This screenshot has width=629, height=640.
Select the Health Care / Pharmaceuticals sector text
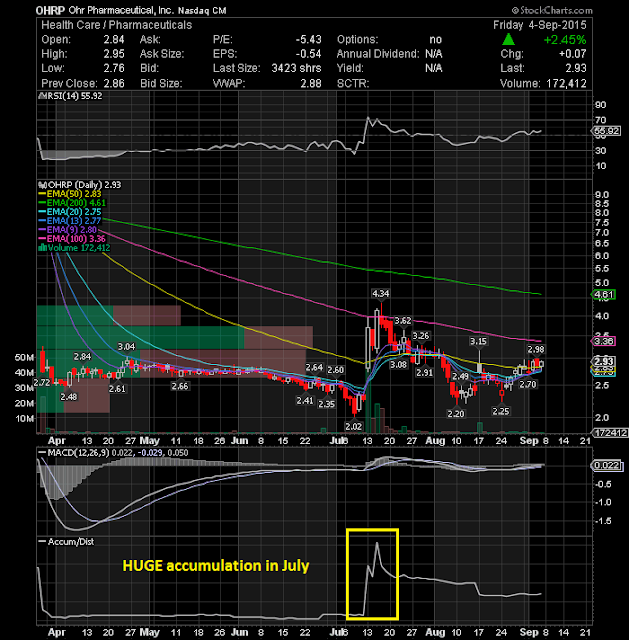tap(116, 25)
